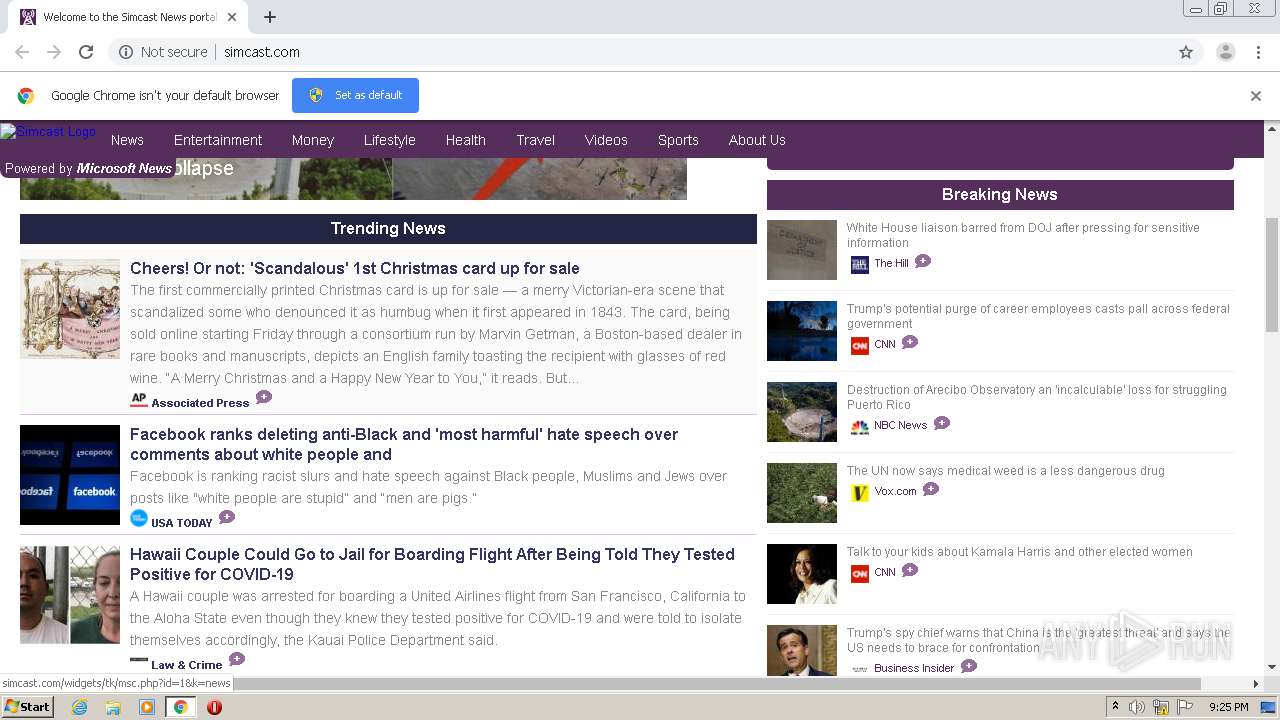Viewport: 1280px width, 720px height.
Task: Open Trump's spy chief China threat story
Action: (x=1038, y=640)
